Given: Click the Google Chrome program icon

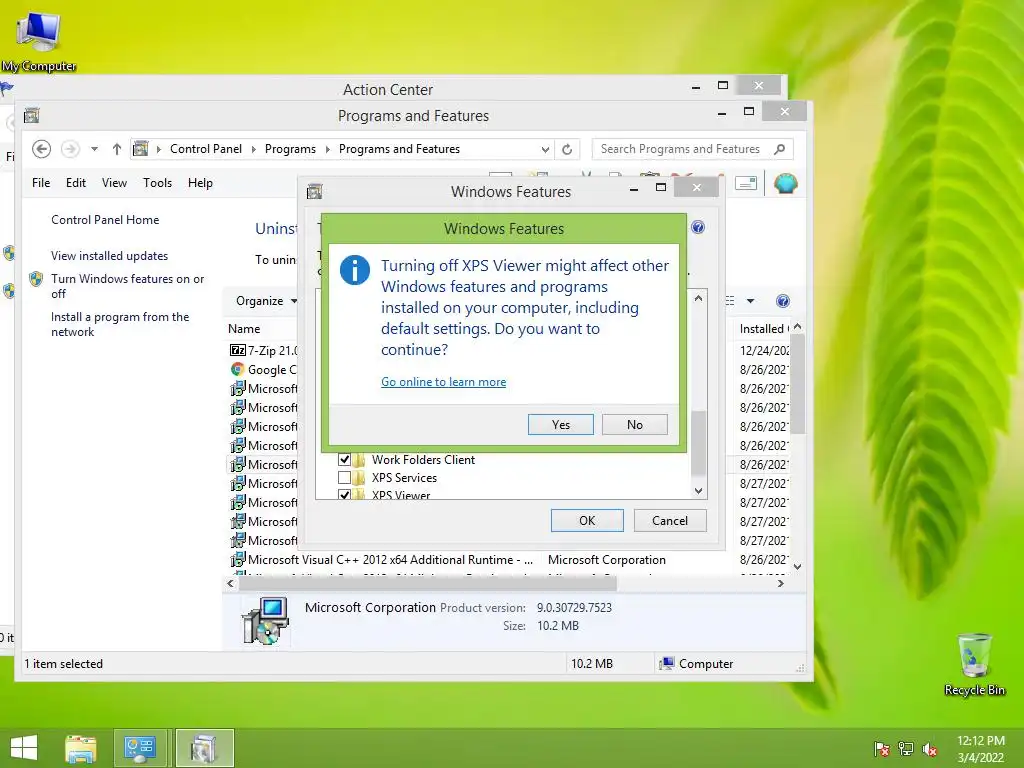Looking at the screenshot, I should pyautogui.click(x=238, y=369).
